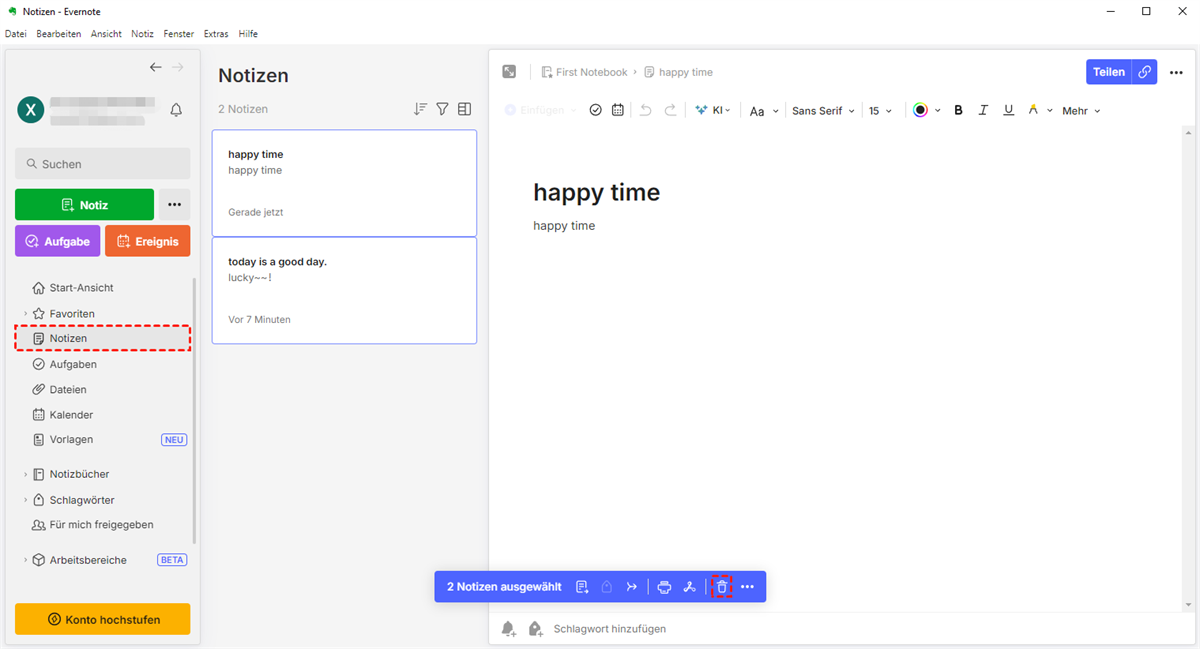Click the notifications bell in sidebar
This screenshot has height=649, width=1200.
[x=177, y=110]
